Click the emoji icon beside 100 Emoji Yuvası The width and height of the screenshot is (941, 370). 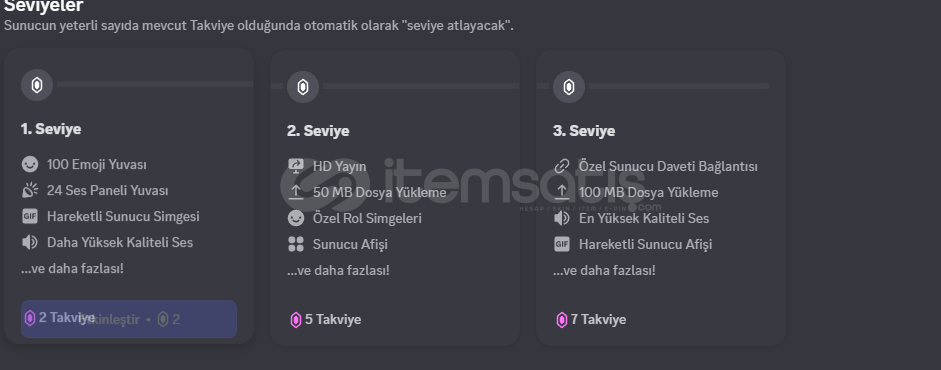(29, 164)
